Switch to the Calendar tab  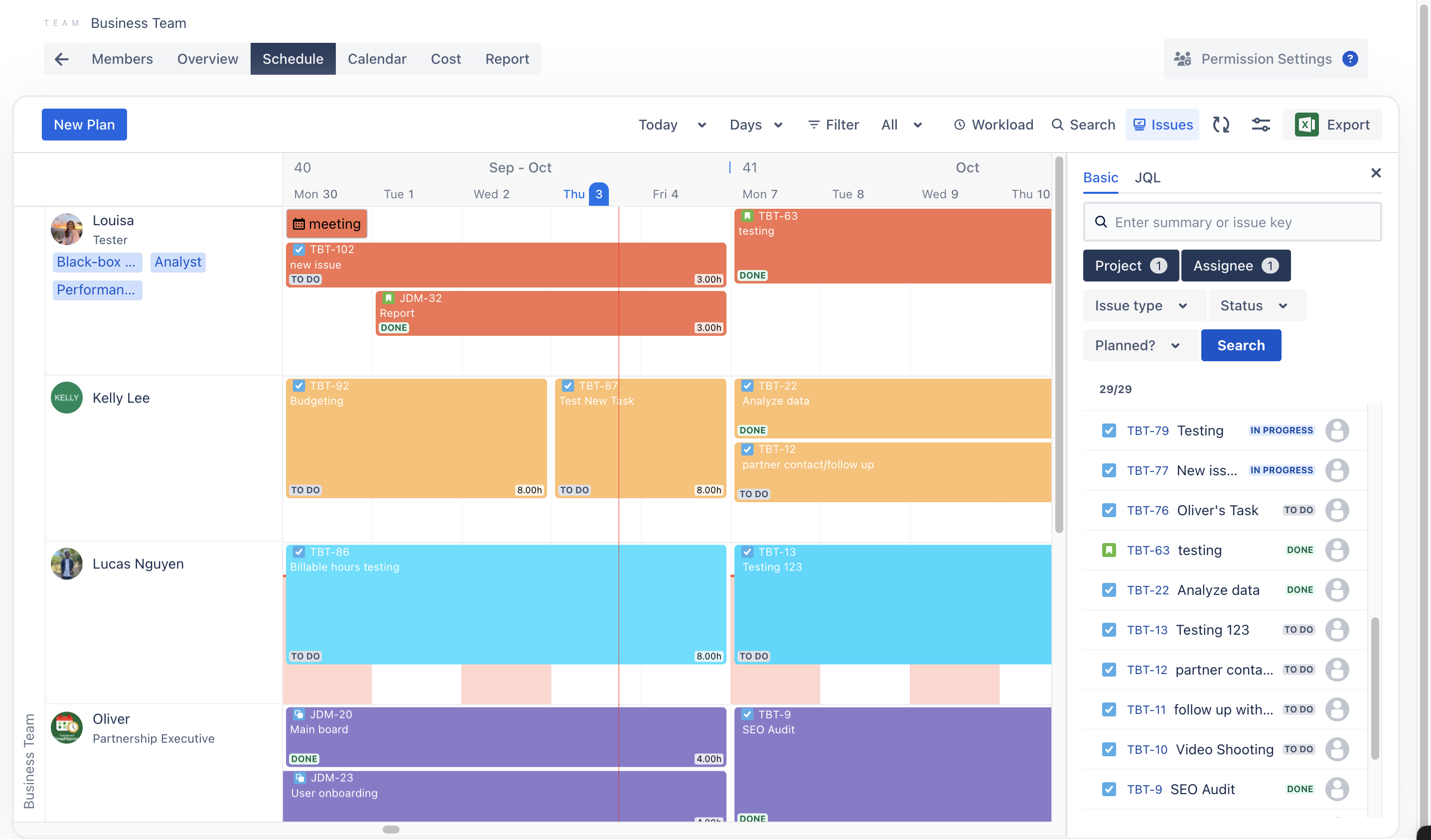pyautogui.click(x=377, y=58)
